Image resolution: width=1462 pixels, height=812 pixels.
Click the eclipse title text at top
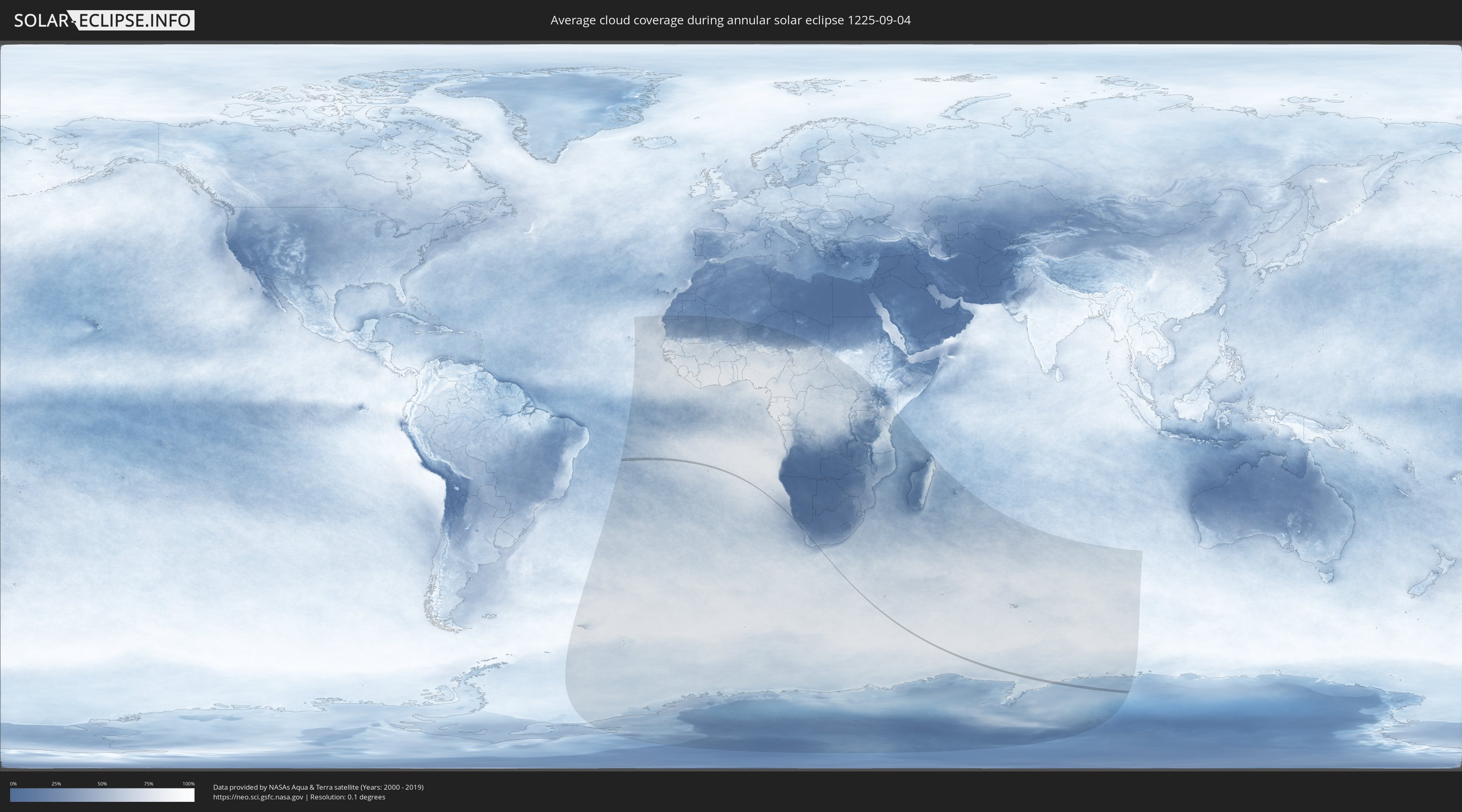pos(731,20)
